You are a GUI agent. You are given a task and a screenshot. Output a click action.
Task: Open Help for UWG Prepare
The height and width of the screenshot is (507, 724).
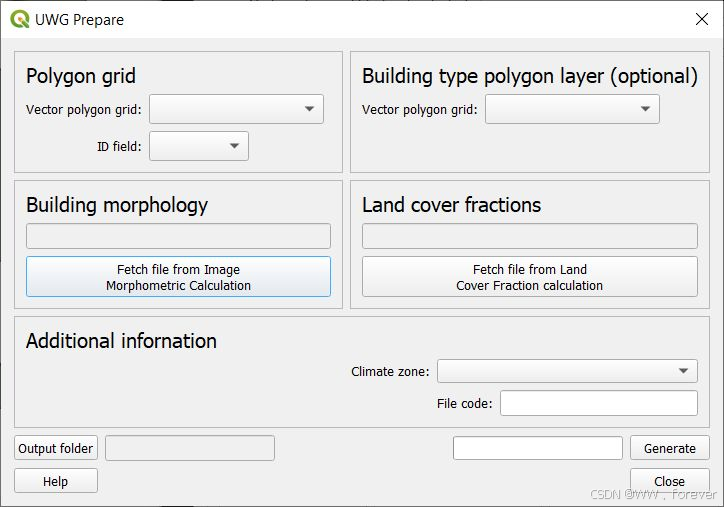coord(56,481)
